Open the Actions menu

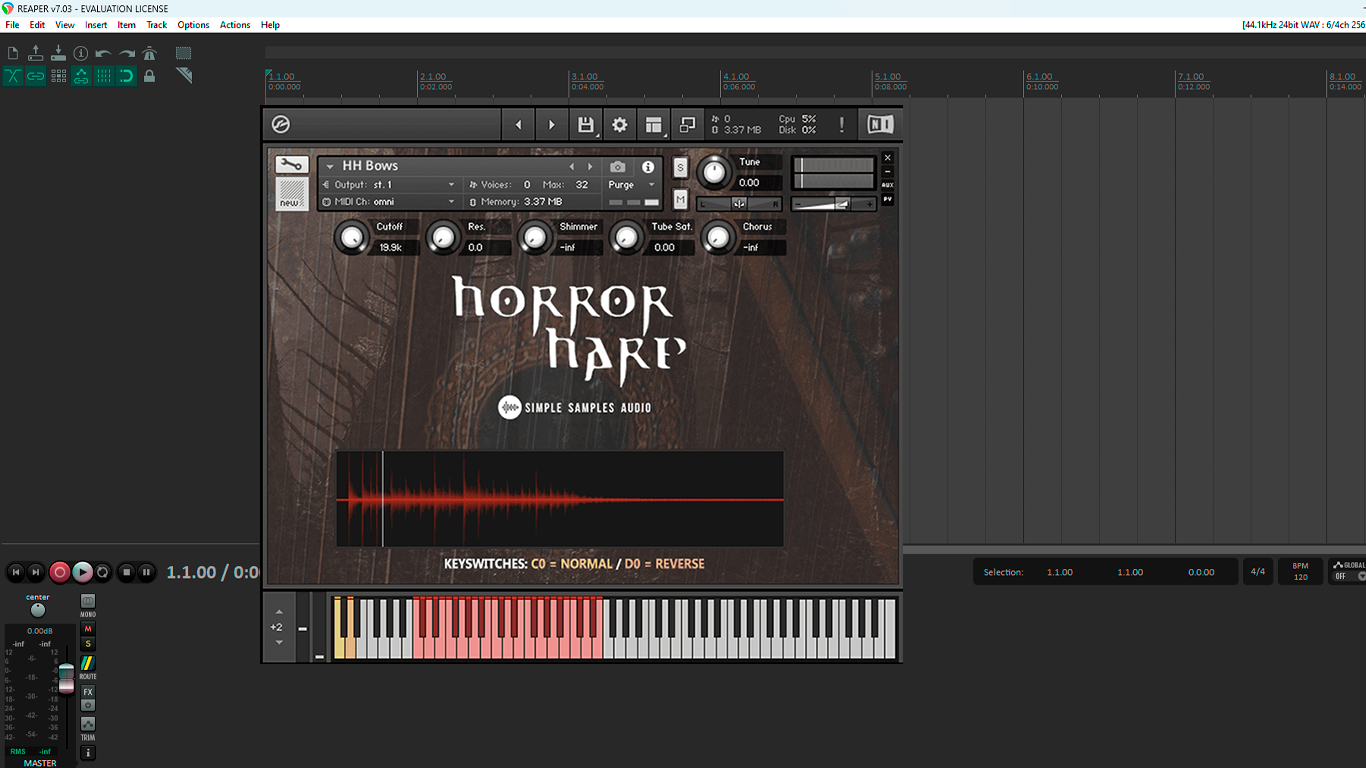[235, 25]
